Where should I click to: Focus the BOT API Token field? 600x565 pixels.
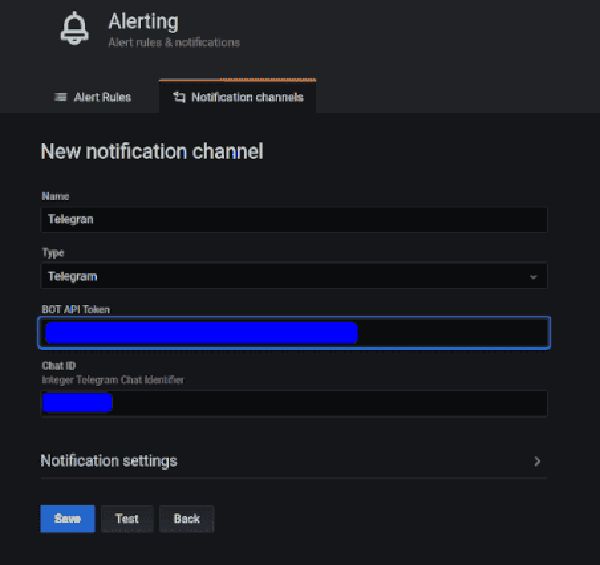point(294,332)
